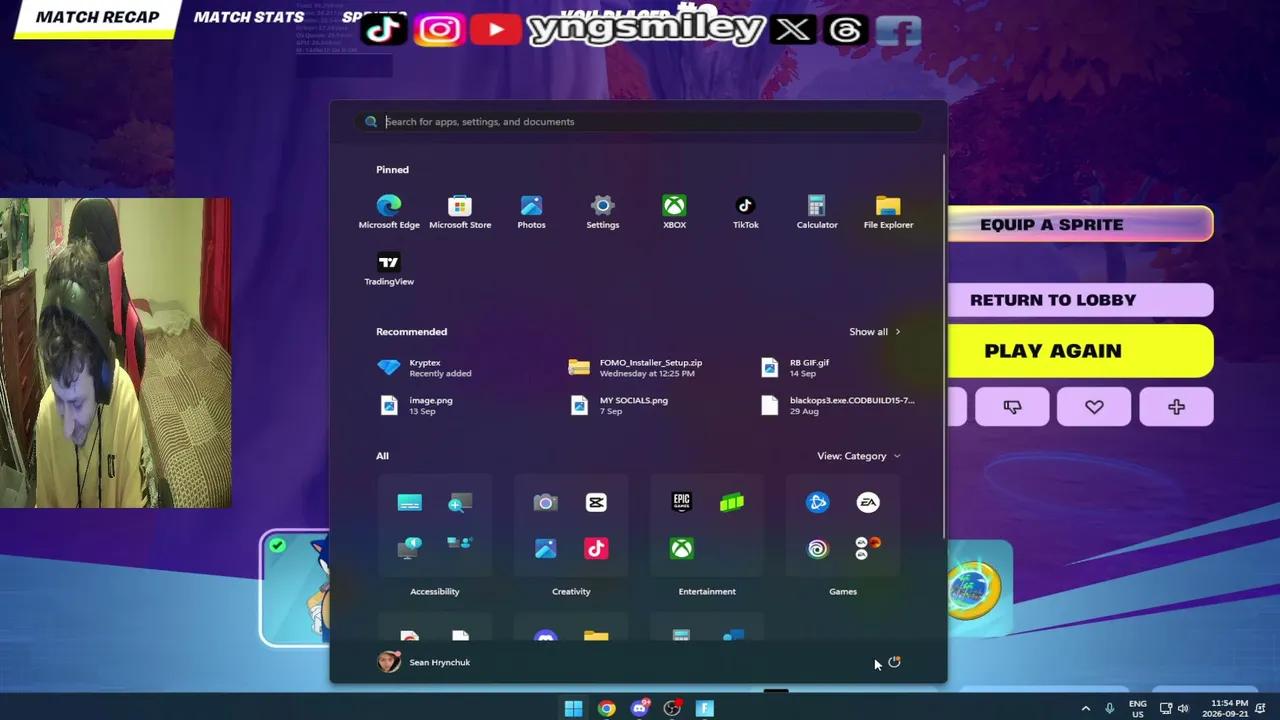The image size is (1280, 720).
Task: Expand Show all recommended items
Action: [875, 332]
